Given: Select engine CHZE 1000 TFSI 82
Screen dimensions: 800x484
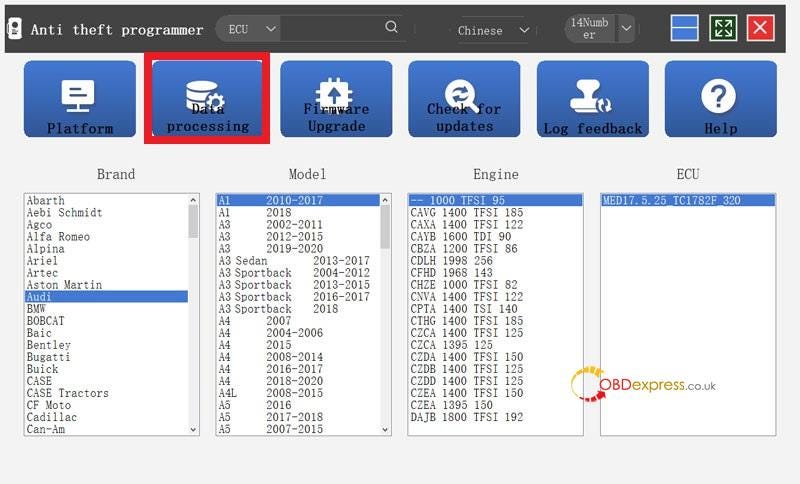Looking at the screenshot, I should [x=495, y=285].
